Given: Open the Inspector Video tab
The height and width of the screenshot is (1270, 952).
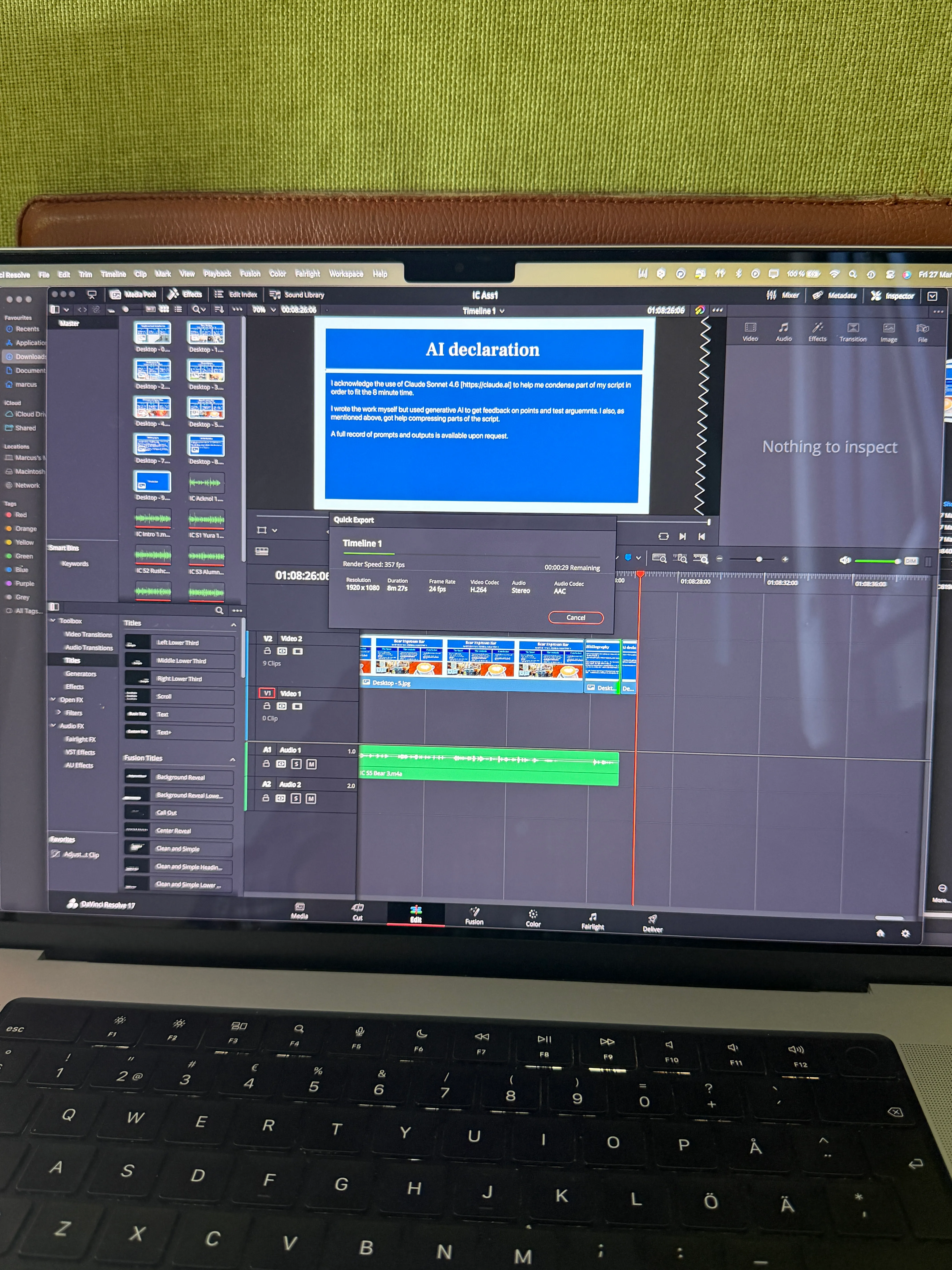Looking at the screenshot, I should tap(750, 332).
